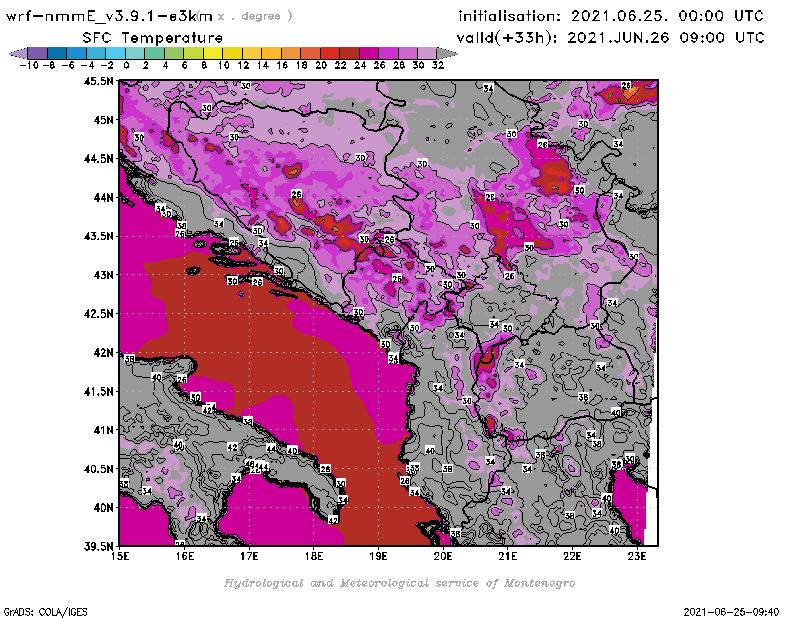Select the 39.5N latitude axis label
This screenshot has width=800, height=618.
tap(99, 547)
